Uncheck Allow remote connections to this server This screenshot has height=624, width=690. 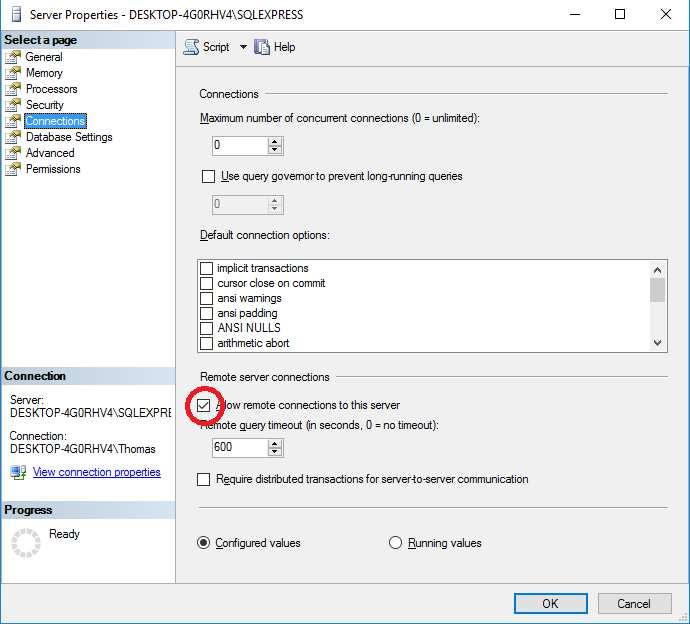[x=203, y=405]
